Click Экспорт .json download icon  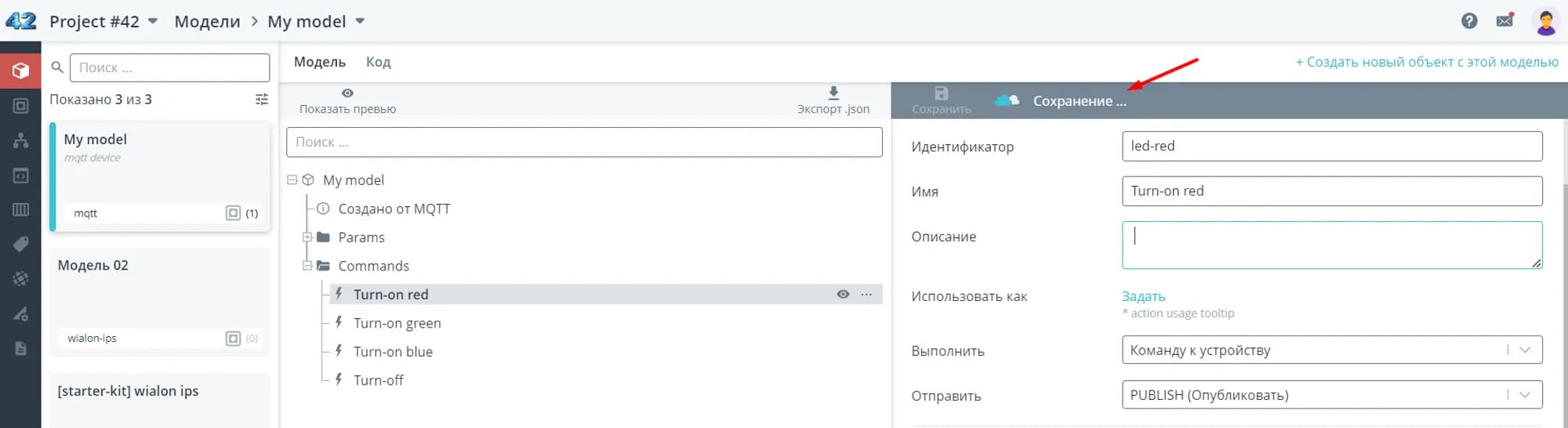click(833, 93)
